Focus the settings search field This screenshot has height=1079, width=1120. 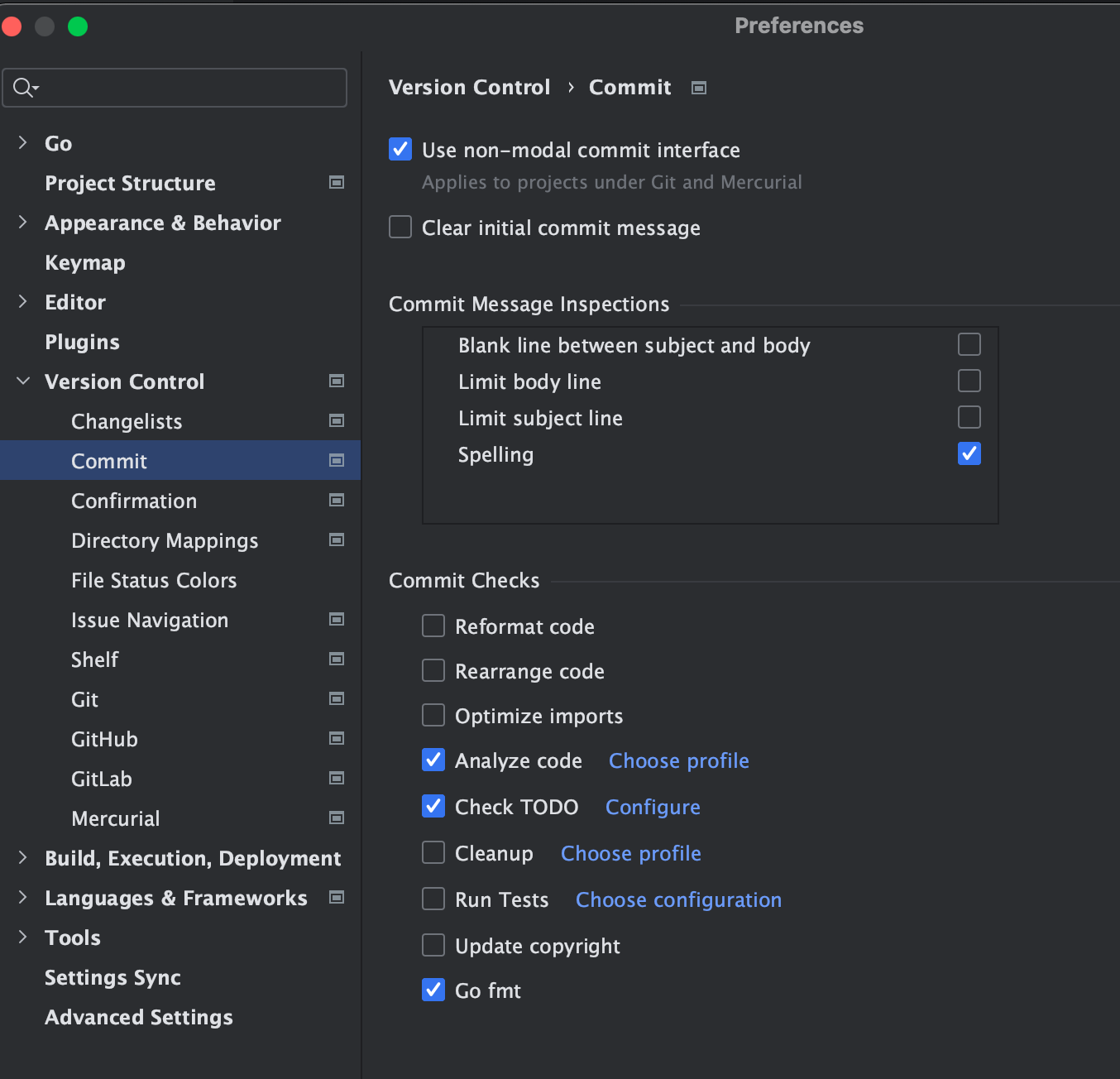coord(175,87)
